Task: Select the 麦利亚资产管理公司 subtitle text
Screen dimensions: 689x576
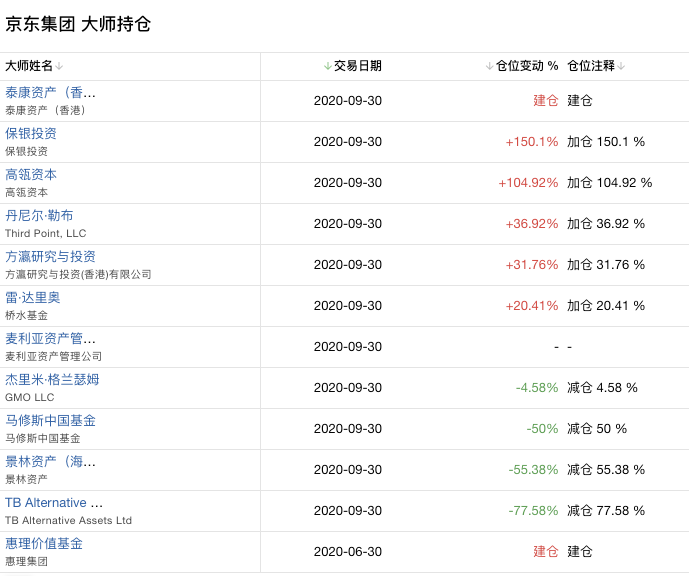Action: click(53, 356)
